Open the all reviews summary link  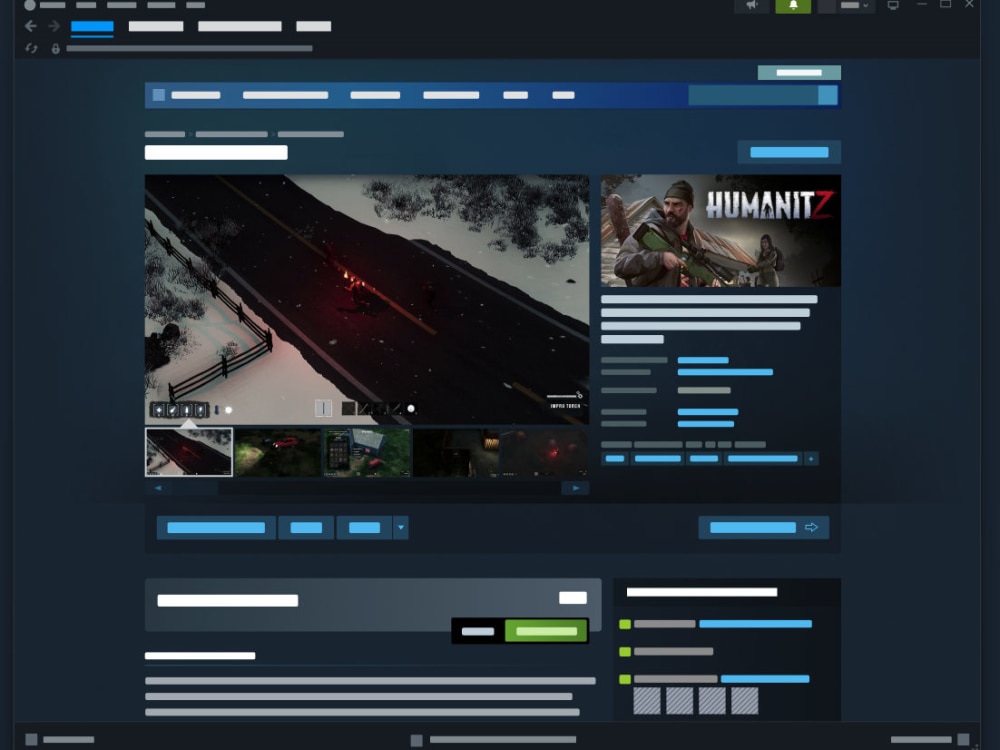click(725, 372)
